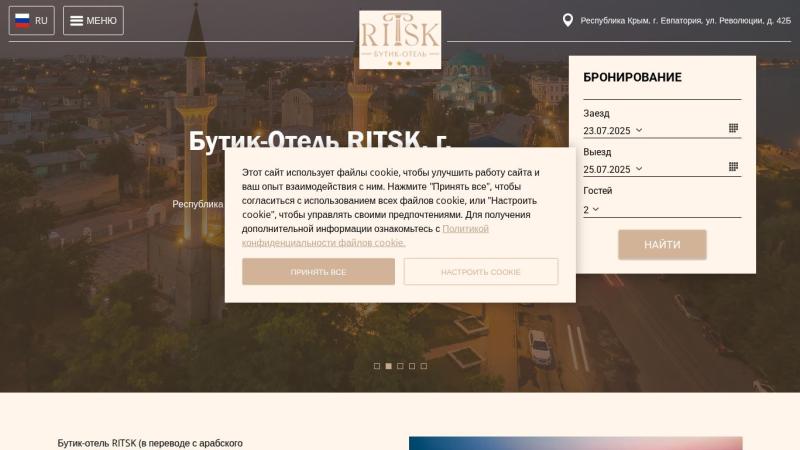Image resolution: width=800 pixels, height=450 pixels.
Task: Select the first slider dot
Action: point(377,366)
